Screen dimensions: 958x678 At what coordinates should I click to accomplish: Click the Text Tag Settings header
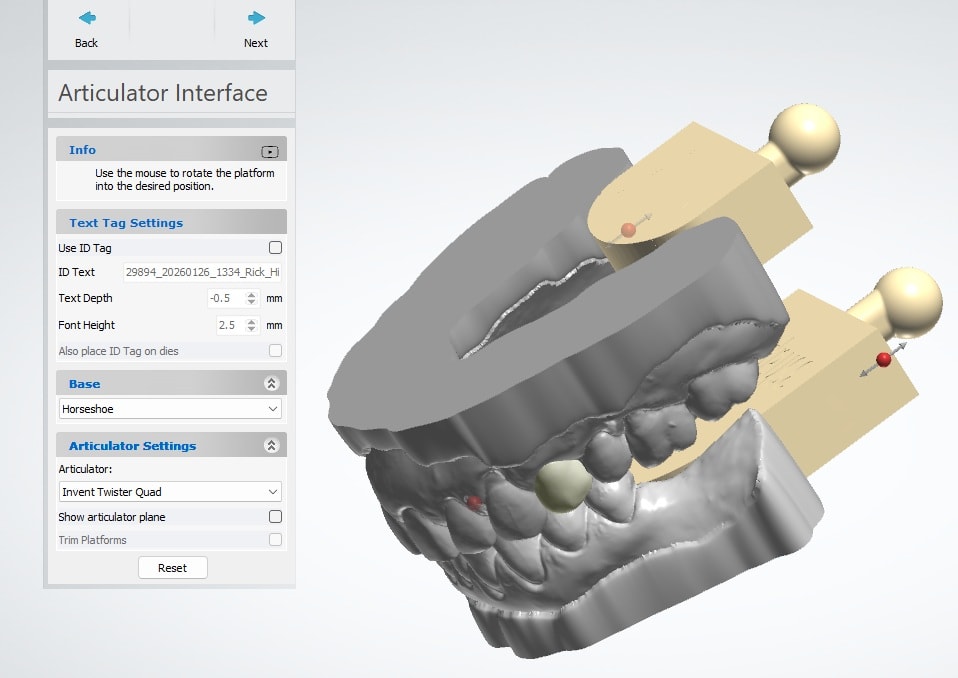[x=171, y=222]
